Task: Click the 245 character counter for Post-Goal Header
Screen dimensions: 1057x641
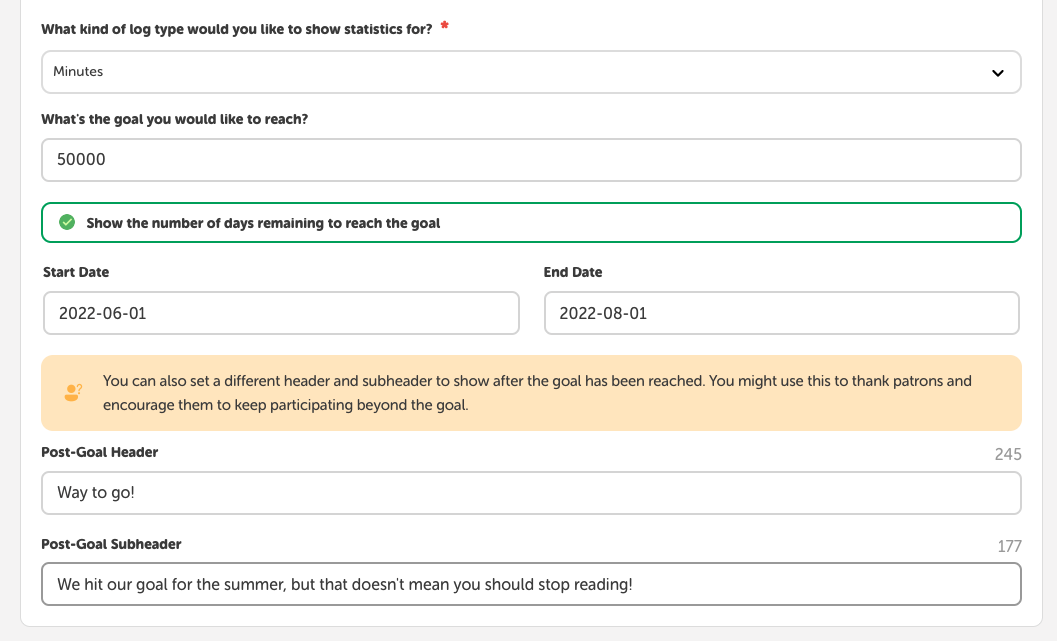Action: click(1009, 453)
